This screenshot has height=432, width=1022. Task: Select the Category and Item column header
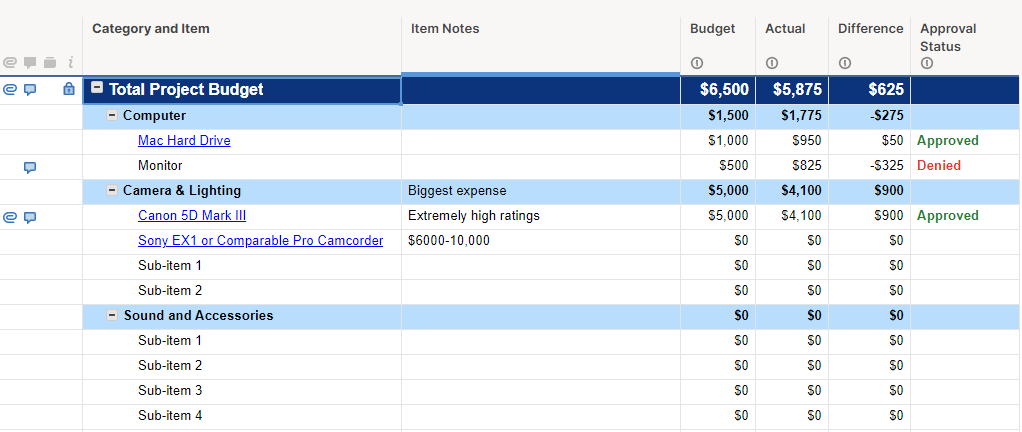(151, 29)
